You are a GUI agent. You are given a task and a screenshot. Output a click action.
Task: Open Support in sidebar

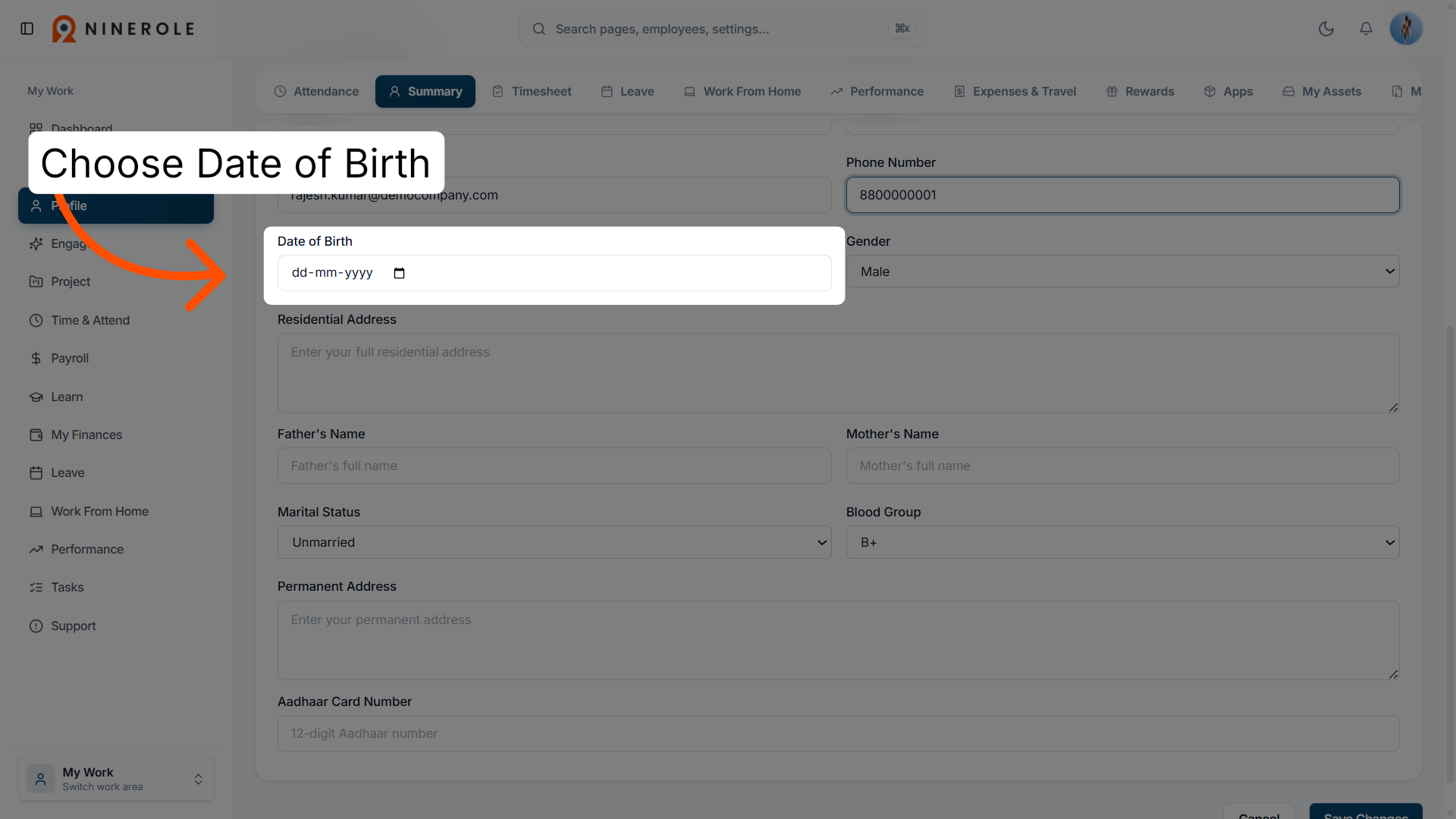[x=116, y=626]
